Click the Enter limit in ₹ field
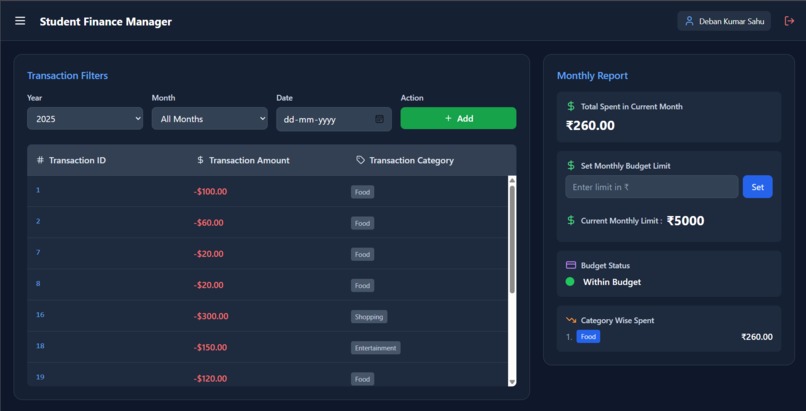The height and width of the screenshot is (411, 806). 652,187
